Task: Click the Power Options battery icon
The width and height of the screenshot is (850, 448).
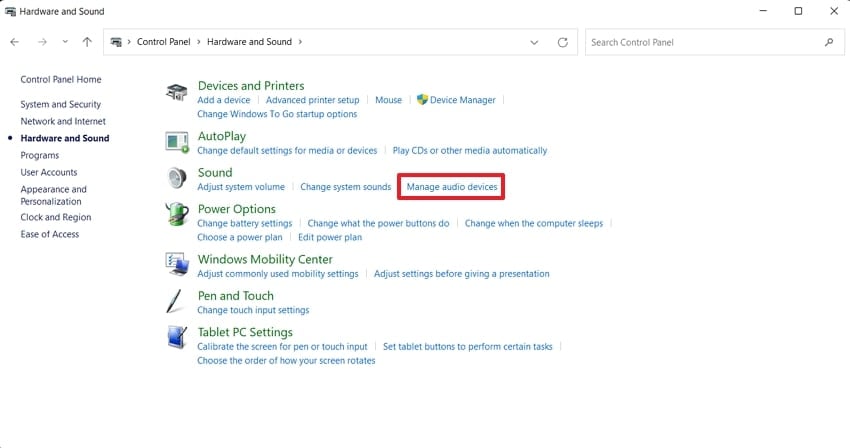Action: (176, 215)
